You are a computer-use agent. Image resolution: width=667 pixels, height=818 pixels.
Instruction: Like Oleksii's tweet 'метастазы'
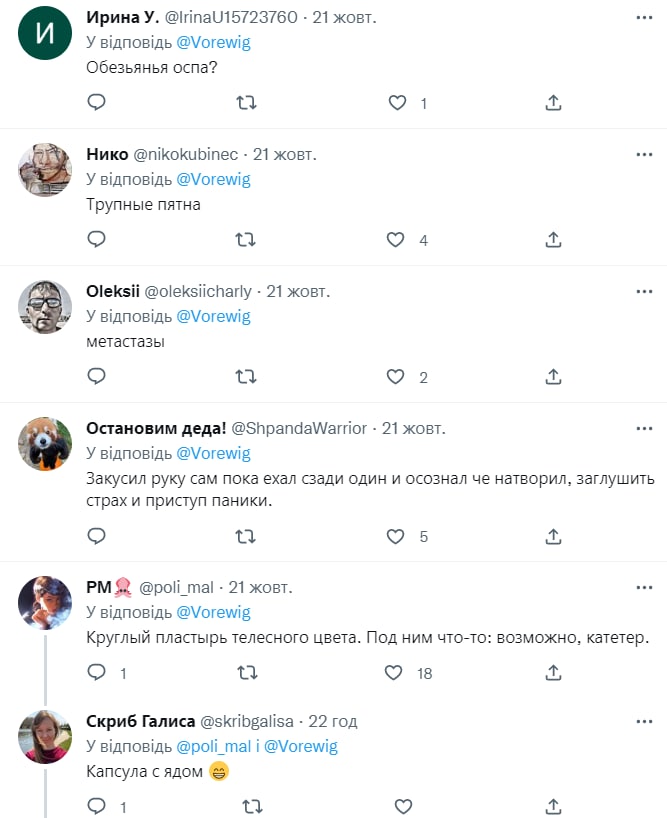tap(396, 377)
